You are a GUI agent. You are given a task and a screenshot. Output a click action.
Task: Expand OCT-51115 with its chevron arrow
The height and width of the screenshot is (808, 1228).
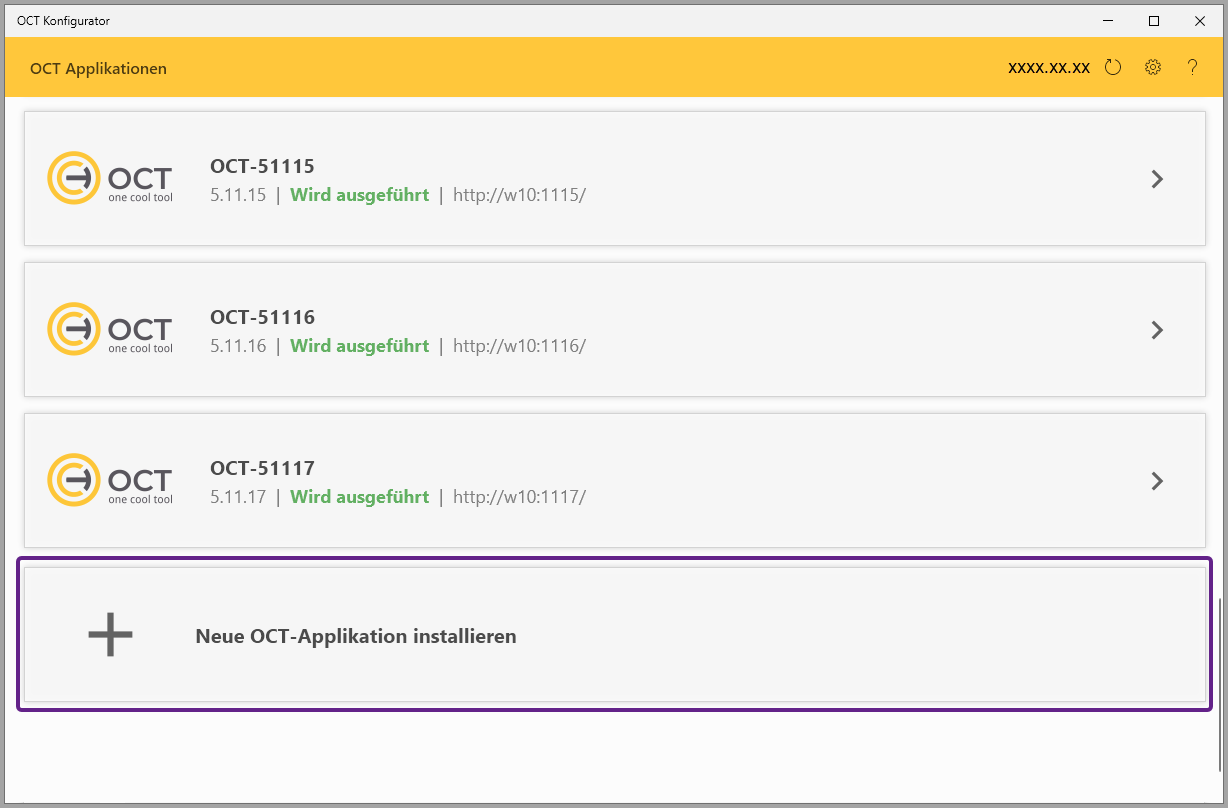1157,179
